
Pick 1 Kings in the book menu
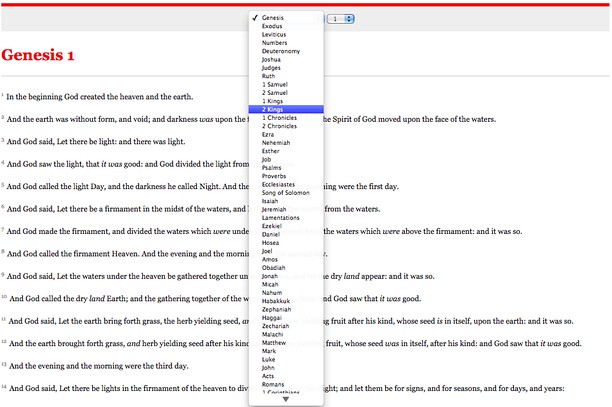coord(286,101)
